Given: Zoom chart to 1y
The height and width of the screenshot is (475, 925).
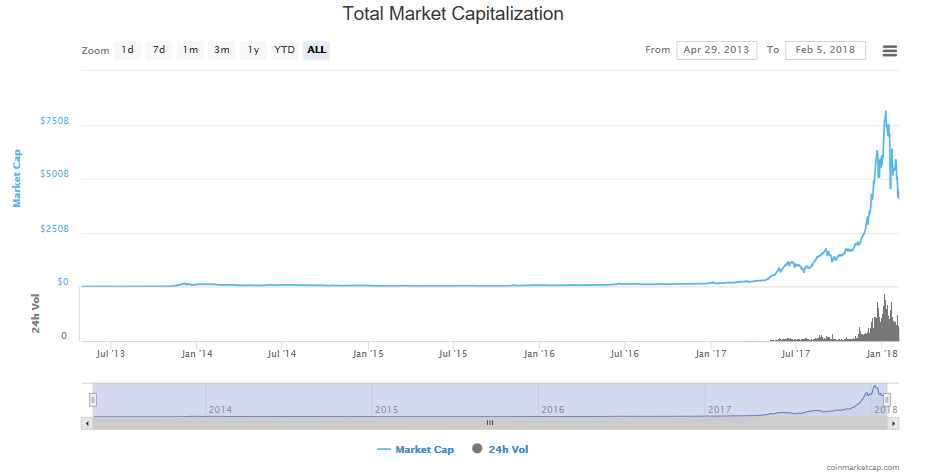Looking at the screenshot, I should point(253,50).
